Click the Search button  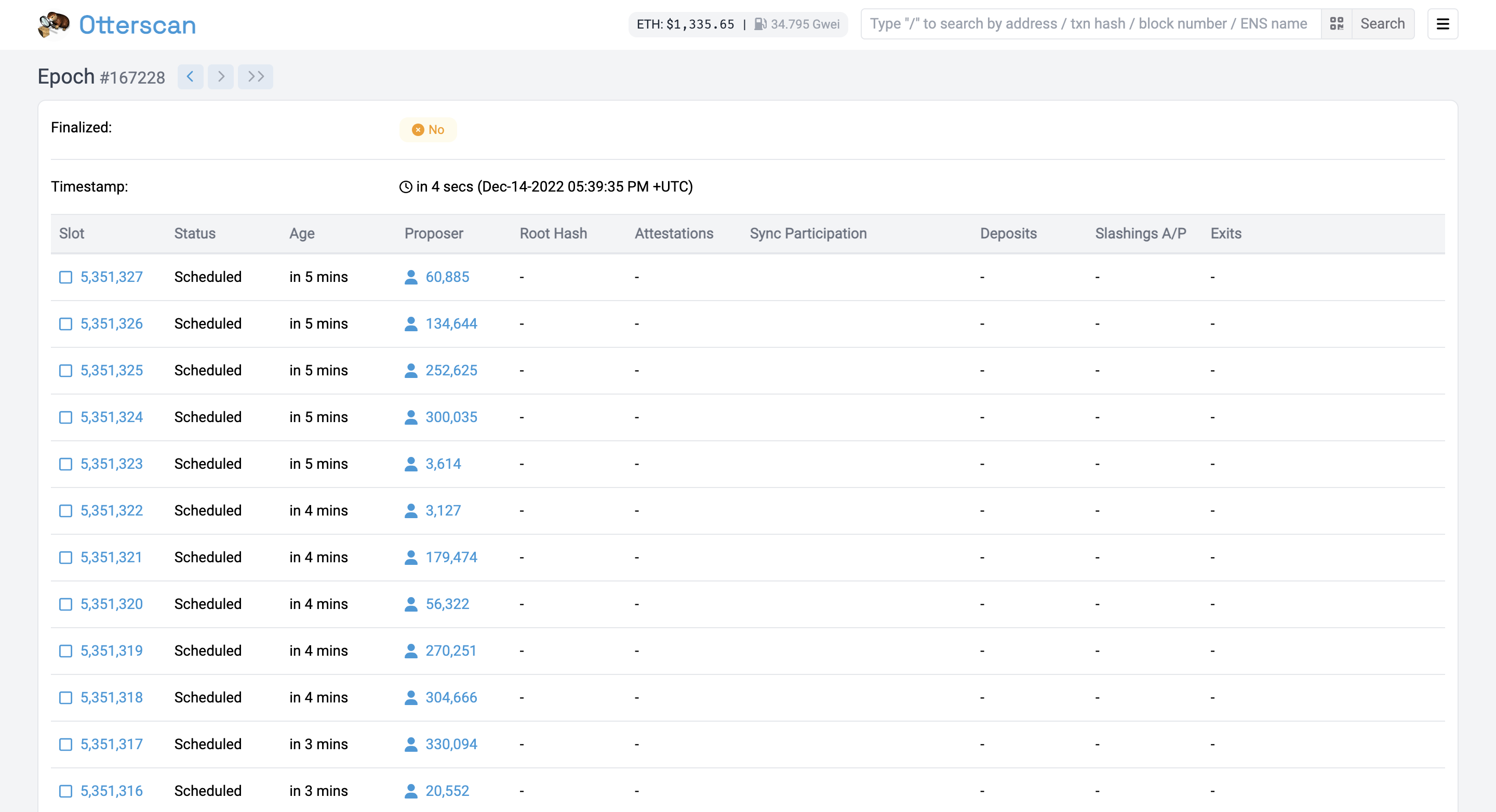click(1382, 23)
